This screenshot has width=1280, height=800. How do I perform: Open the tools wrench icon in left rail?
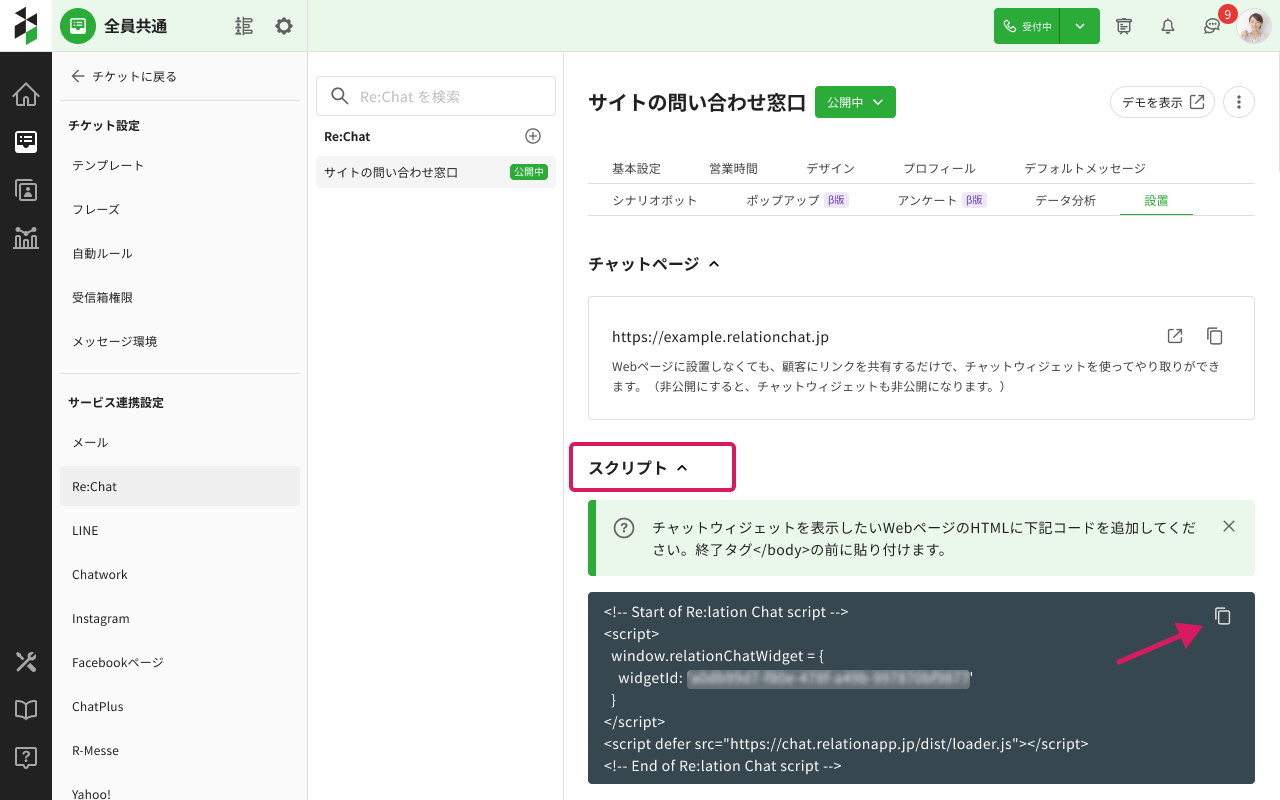tap(26, 661)
